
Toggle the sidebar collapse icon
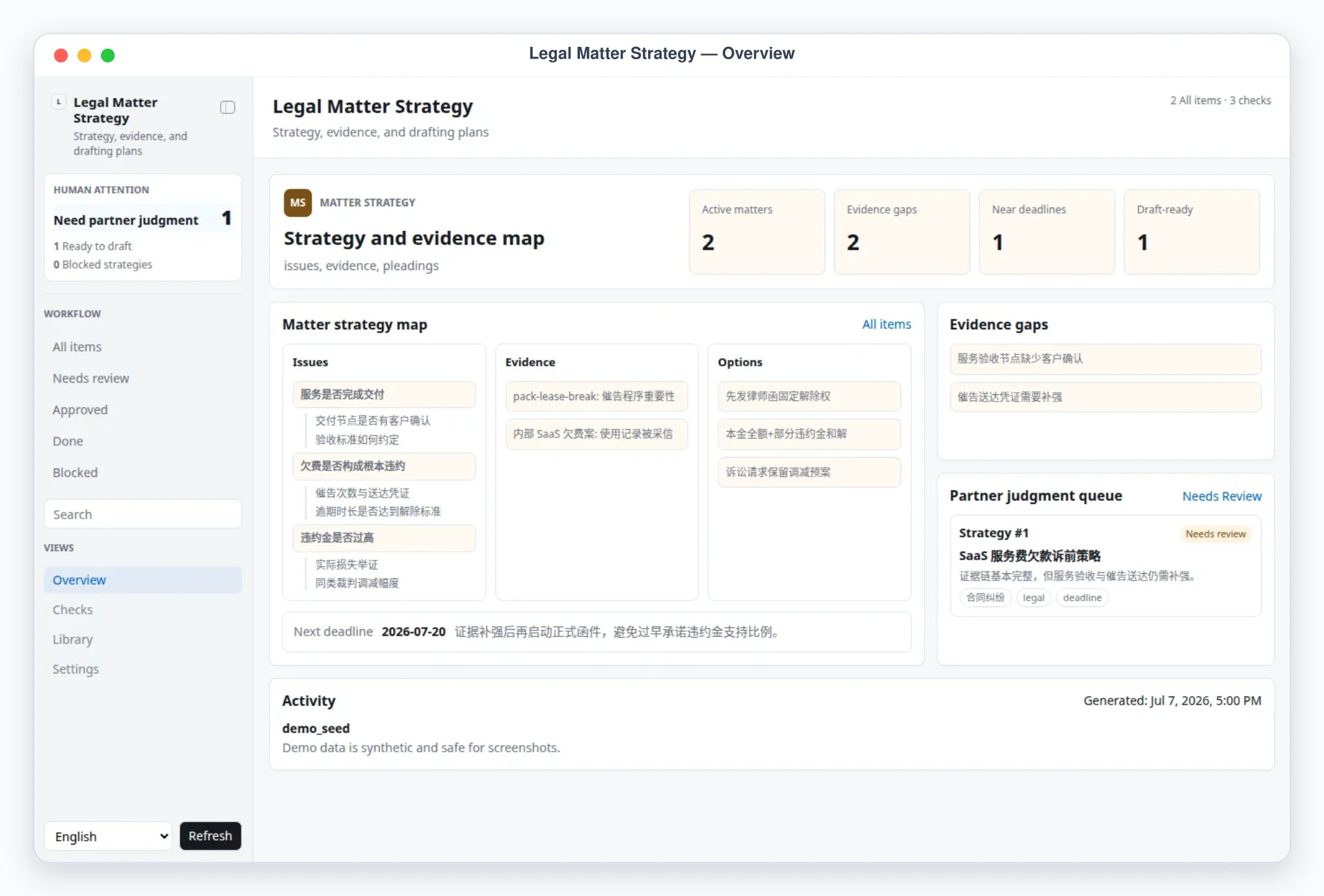[227, 107]
